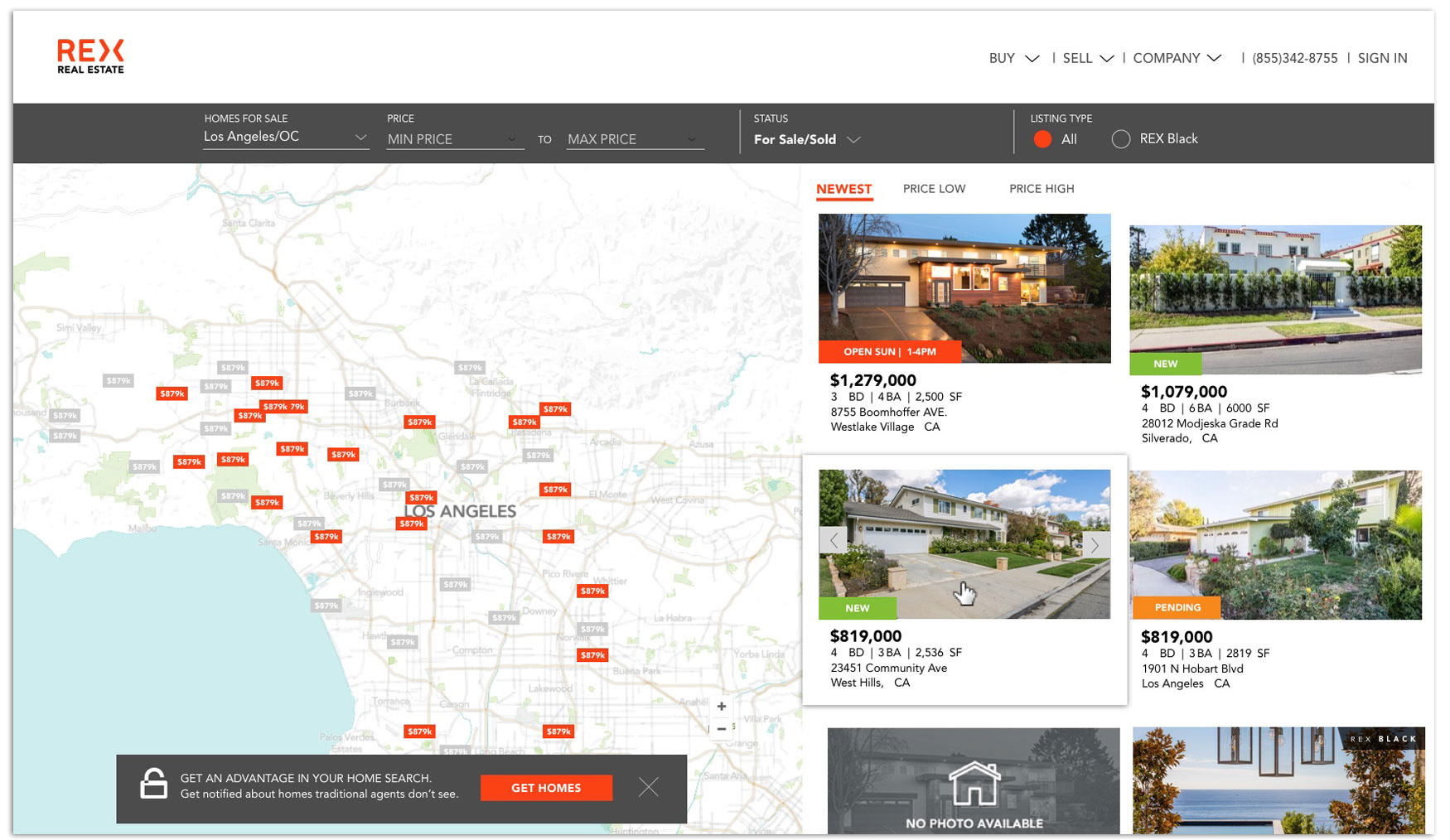Open the COMPANY dropdown menu

tap(1177, 58)
